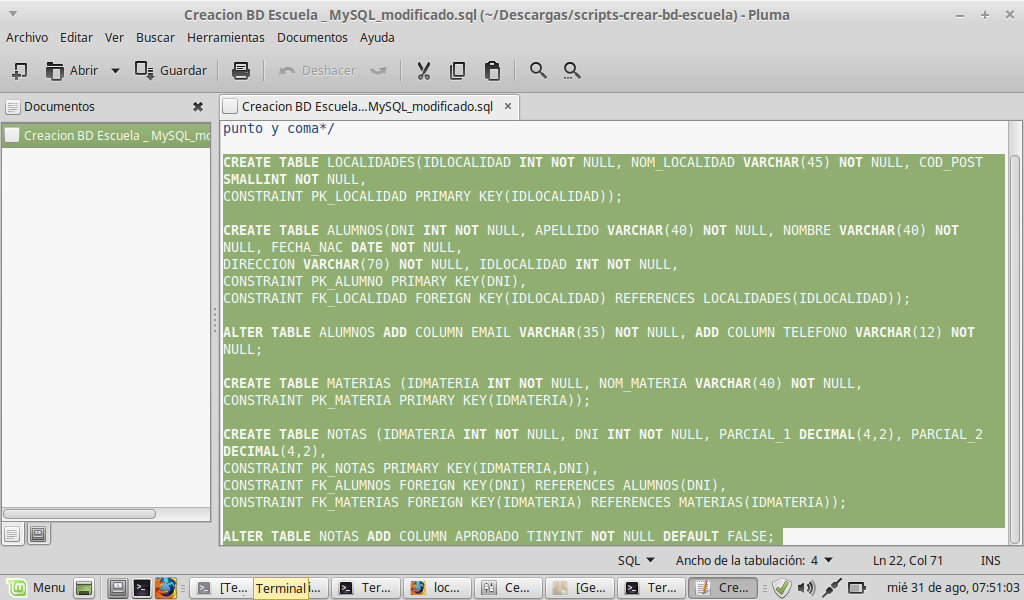Open the Find magnifier tool
The image size is (1024, 600).
538,71
